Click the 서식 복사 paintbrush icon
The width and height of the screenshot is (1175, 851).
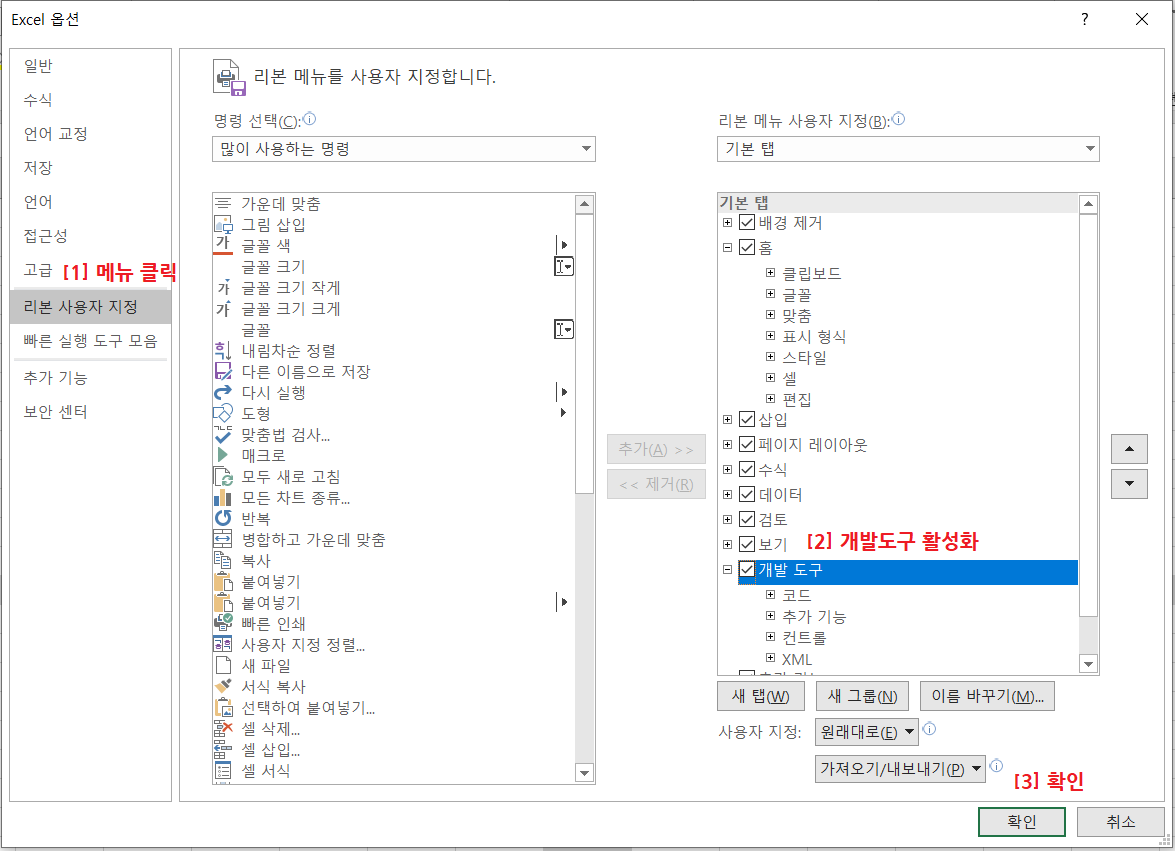223,686
